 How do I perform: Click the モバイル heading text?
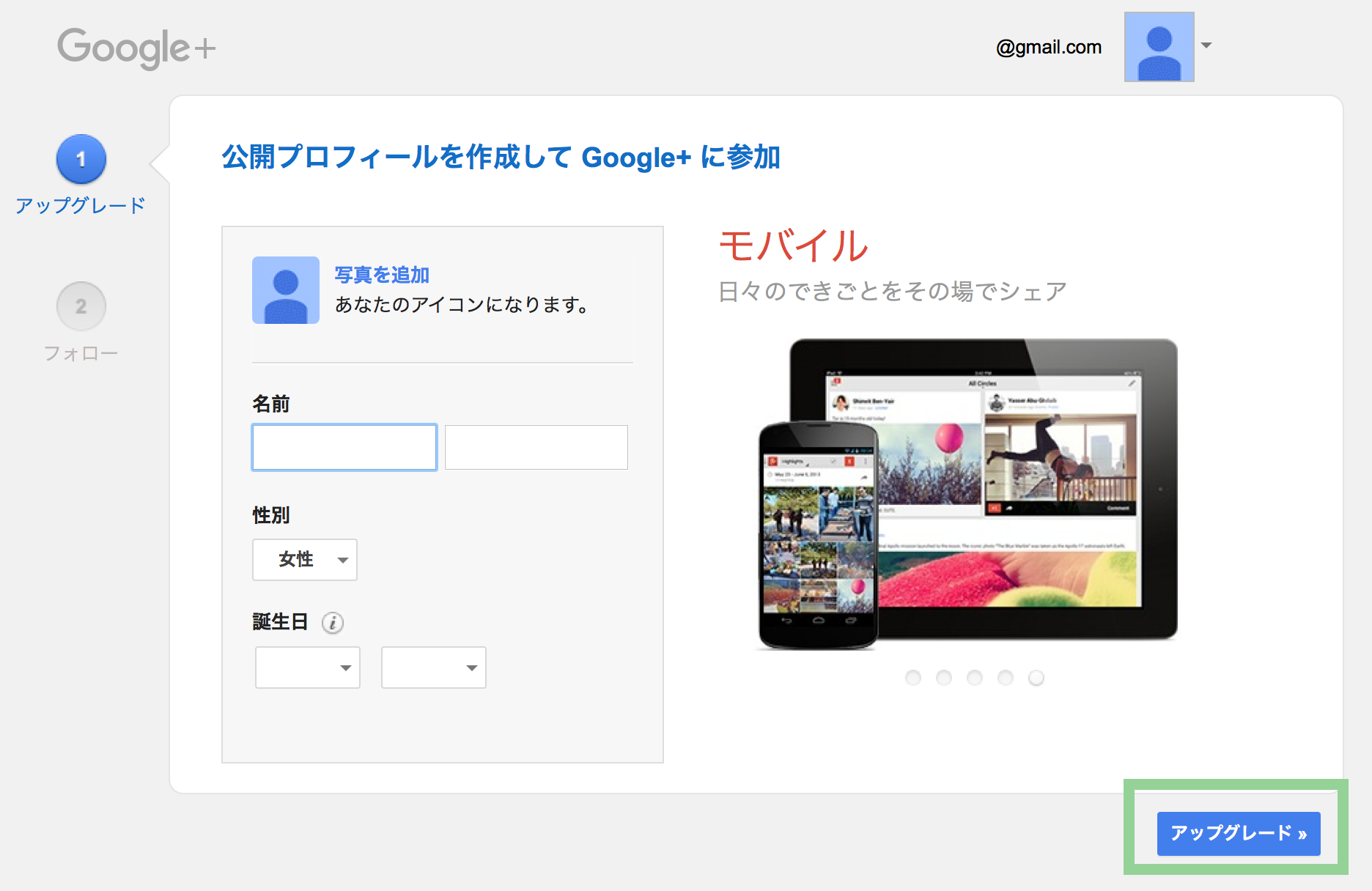pyautogui.click(x=794, y=245)
